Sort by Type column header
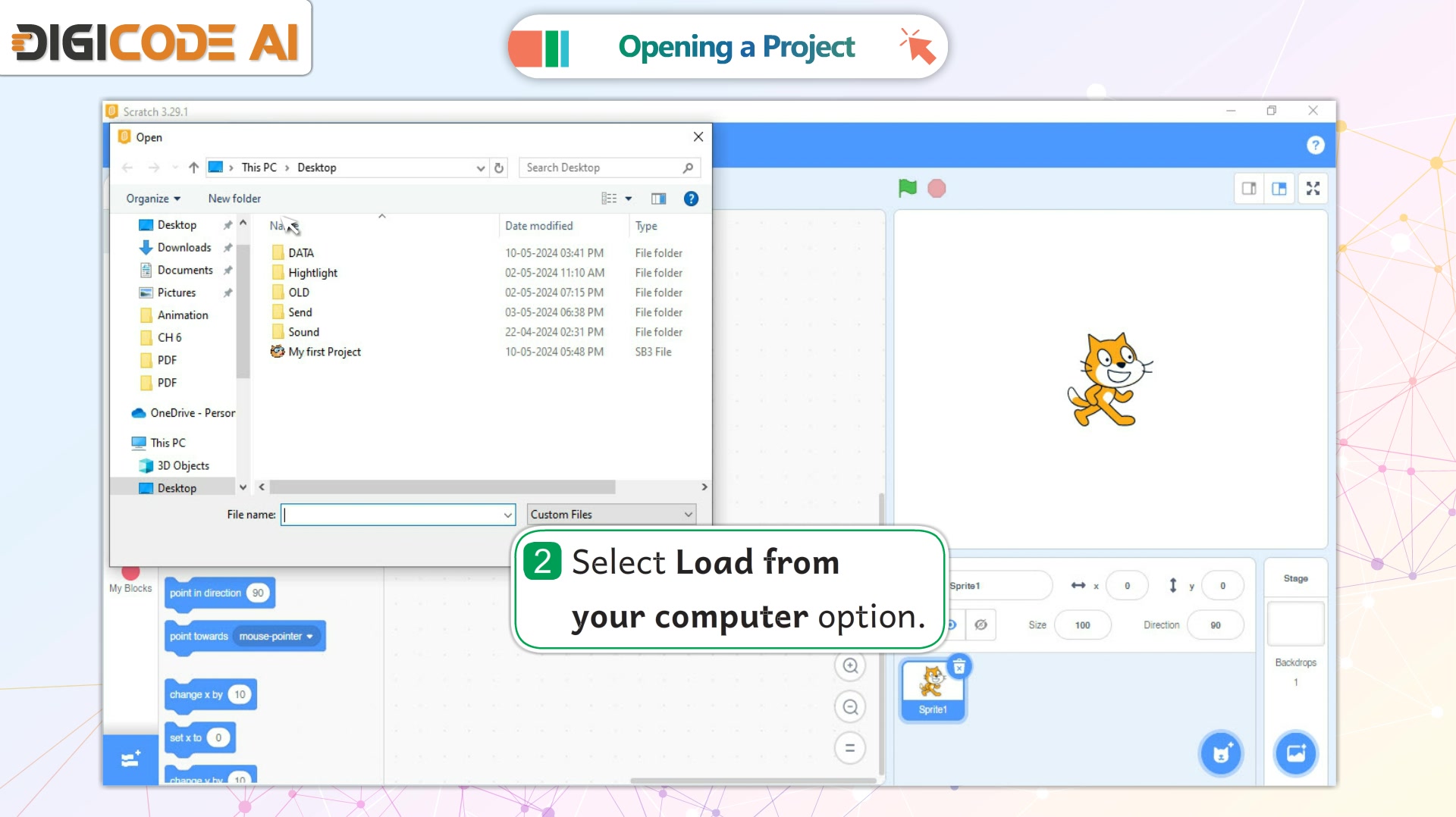The height and width of the screenshot is (817, 1456). pyautogui.click(x=646, y=226)
